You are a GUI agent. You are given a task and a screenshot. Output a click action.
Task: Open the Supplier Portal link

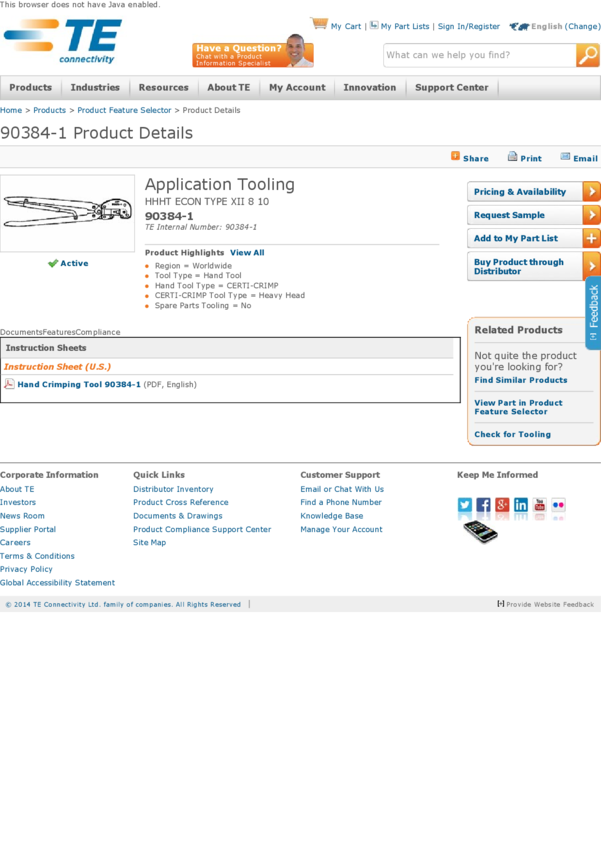28,529
